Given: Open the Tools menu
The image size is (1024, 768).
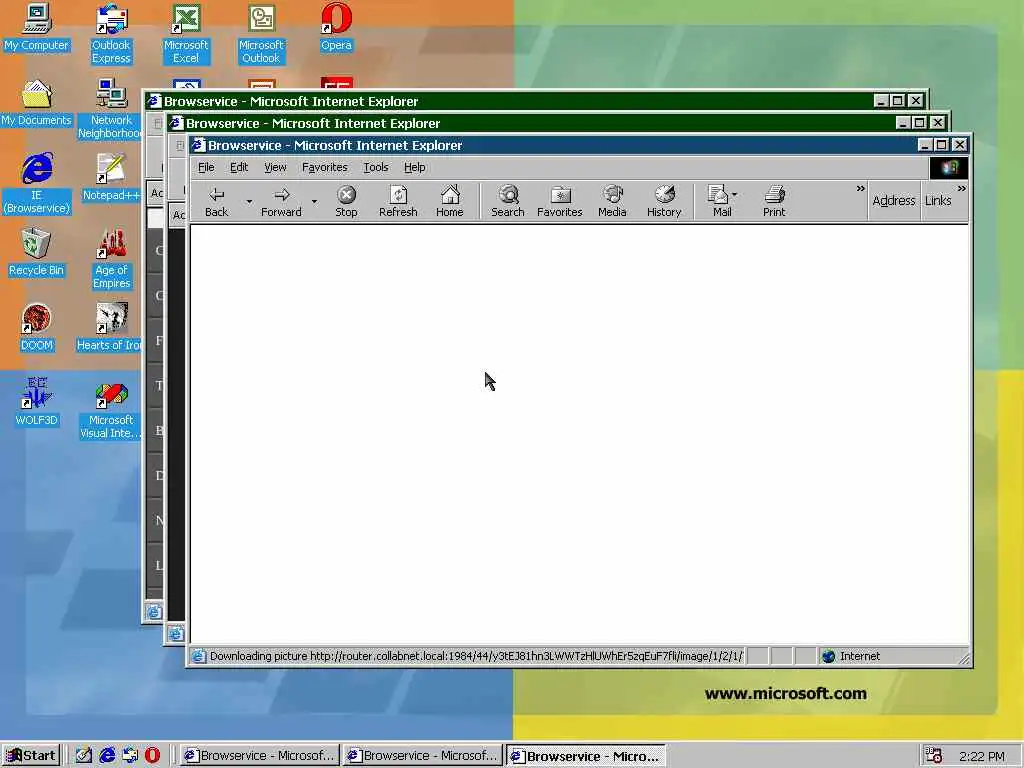Looking at the screenshot, I should coord(376,167).
